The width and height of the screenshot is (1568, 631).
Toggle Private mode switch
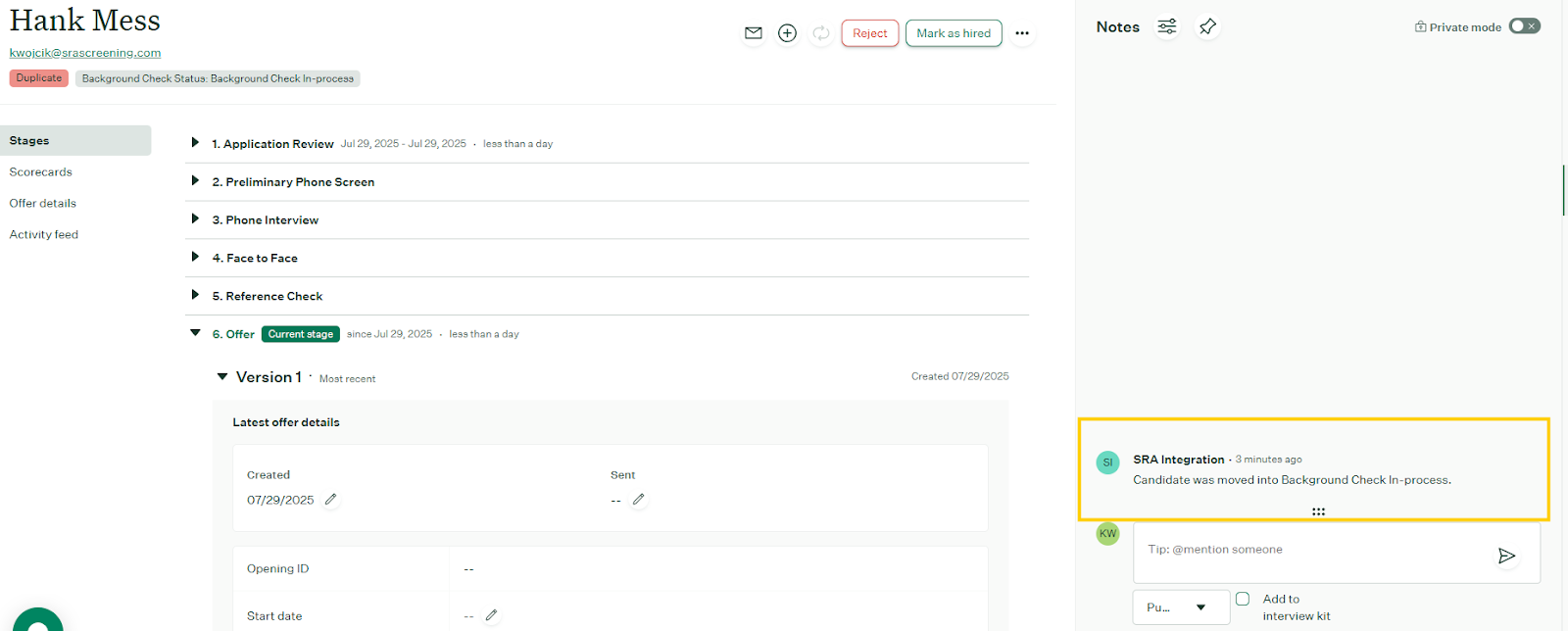point(1524,26)
